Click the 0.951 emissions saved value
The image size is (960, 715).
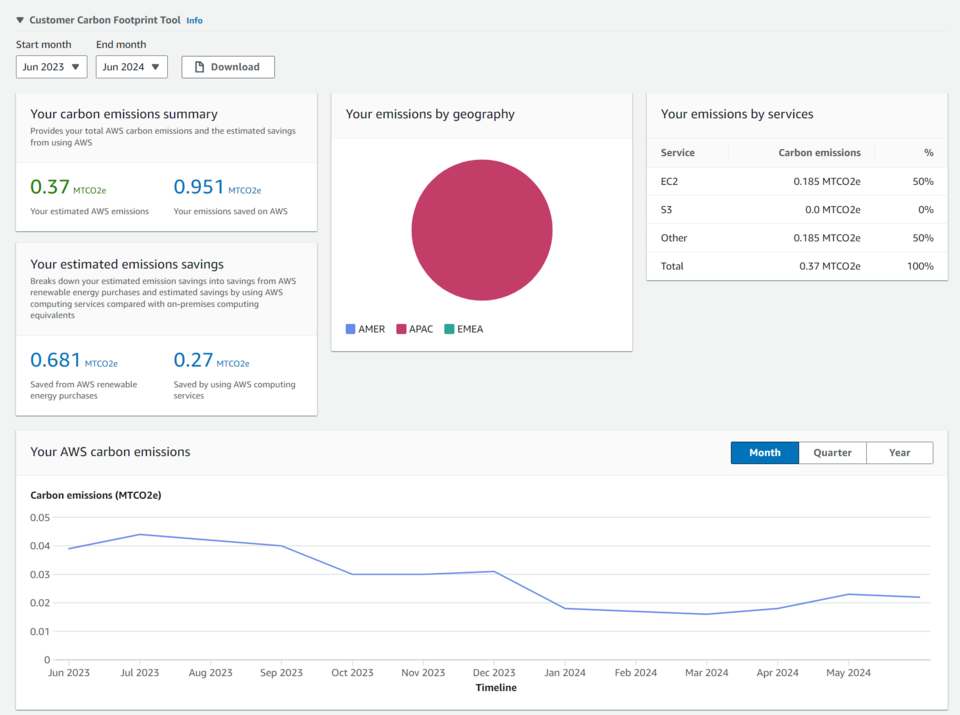pos(199,187)
